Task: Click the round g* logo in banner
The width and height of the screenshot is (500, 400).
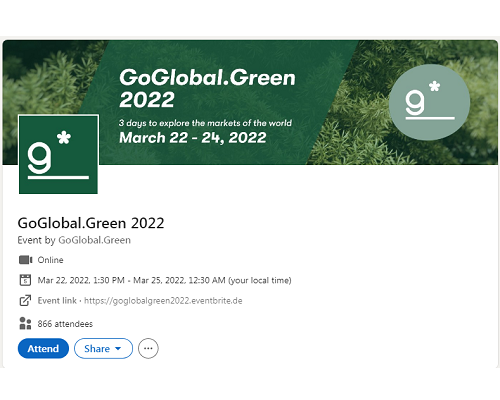Action: coord(430,102)
